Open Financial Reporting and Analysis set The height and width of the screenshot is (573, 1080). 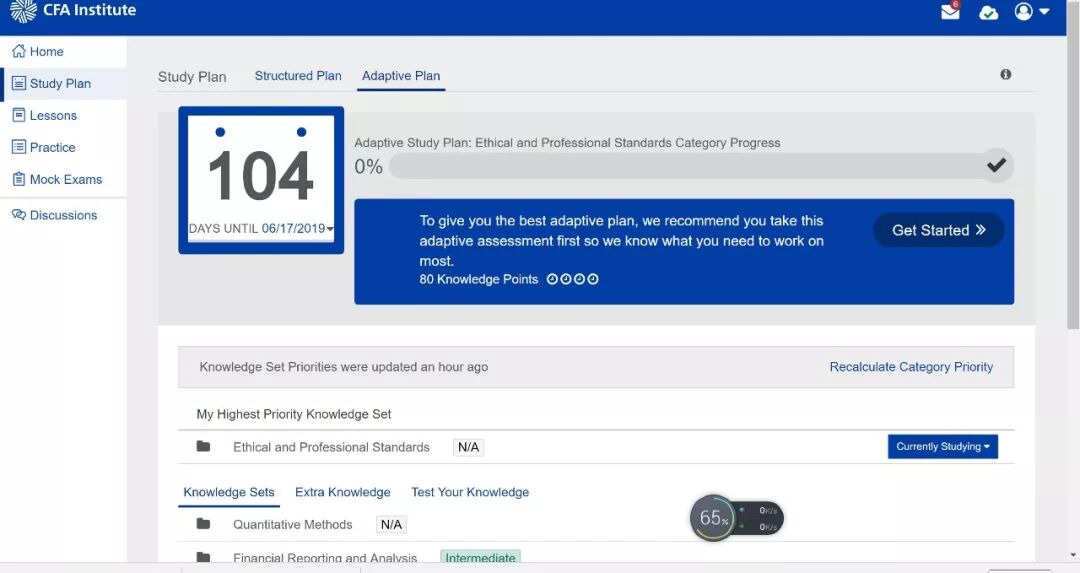point(325,558)
